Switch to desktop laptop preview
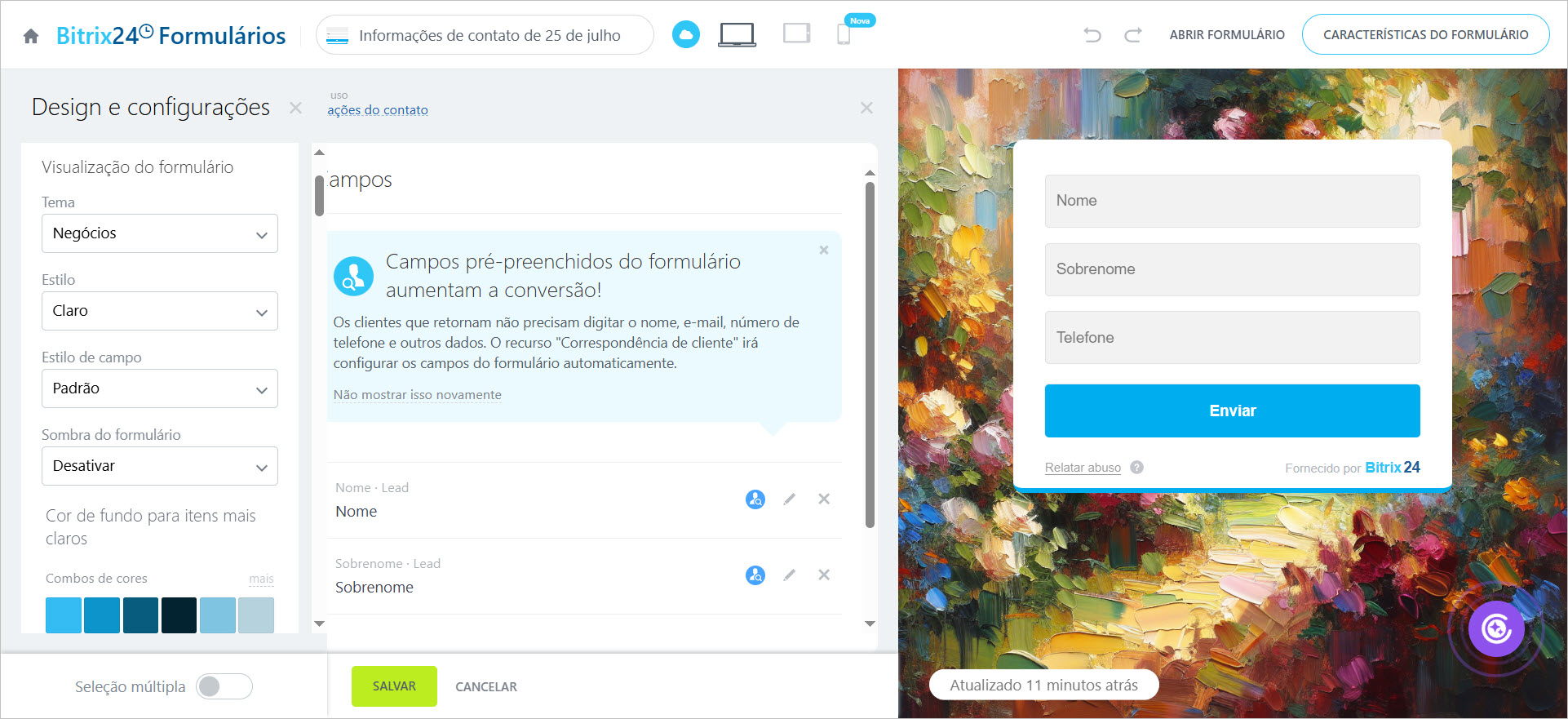 [737, 34]
